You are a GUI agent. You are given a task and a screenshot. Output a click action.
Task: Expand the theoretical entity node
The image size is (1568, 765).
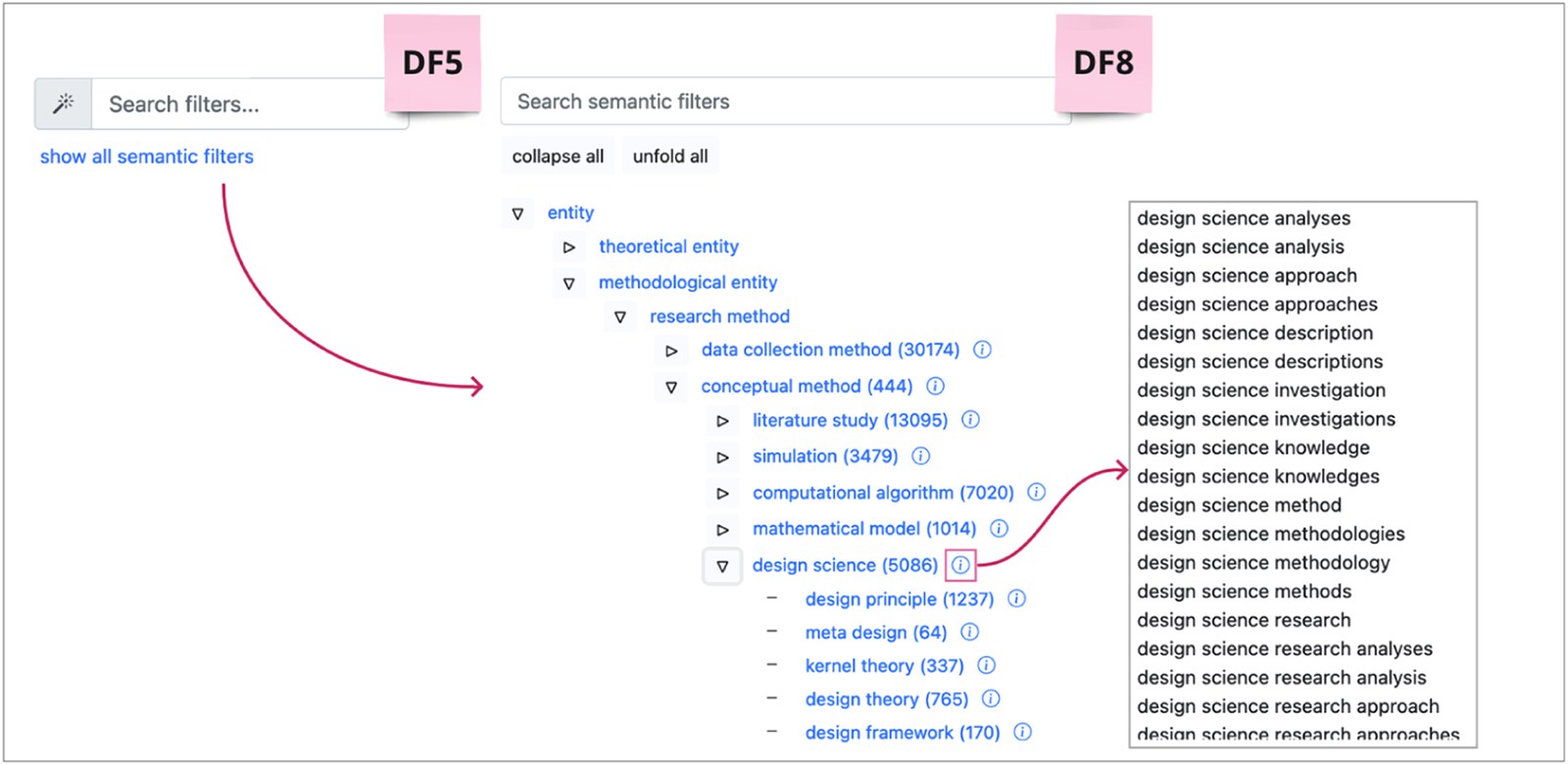[x=568, y=248]
